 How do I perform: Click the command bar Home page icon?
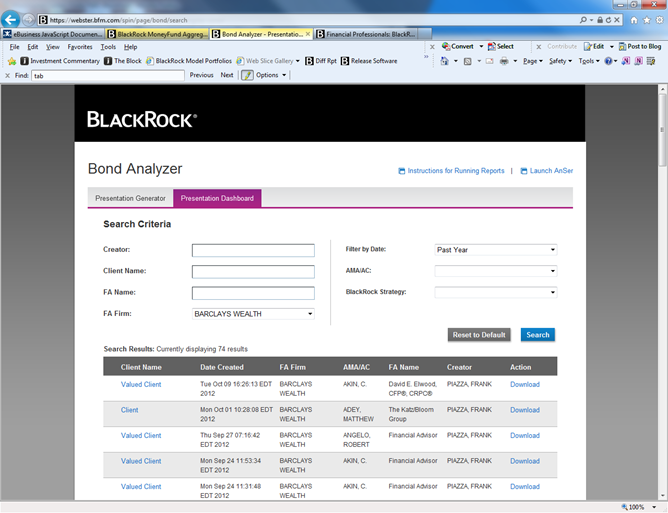point(444,61)
